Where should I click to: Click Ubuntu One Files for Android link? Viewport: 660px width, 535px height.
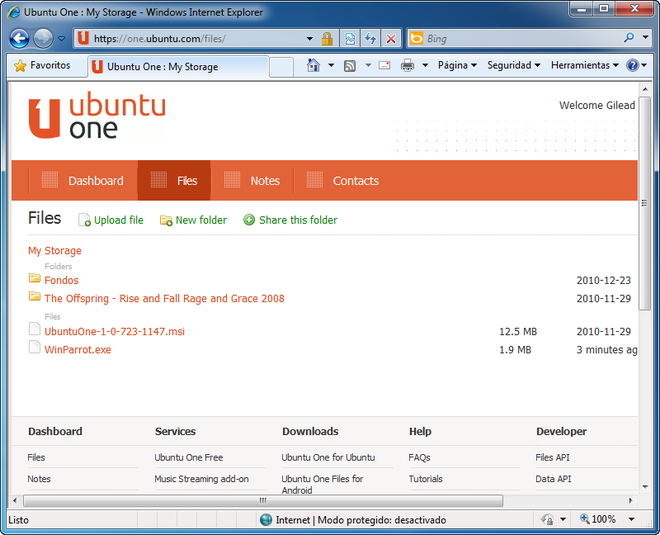322,484
